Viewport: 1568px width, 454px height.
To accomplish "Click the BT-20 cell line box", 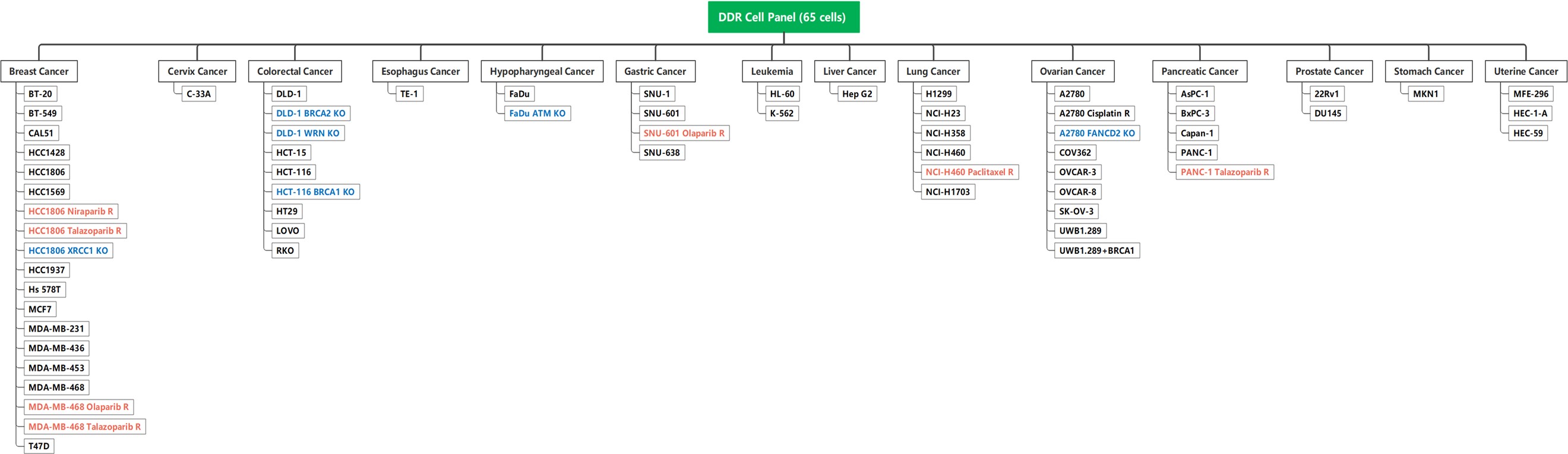I will [x=40, y=94].
